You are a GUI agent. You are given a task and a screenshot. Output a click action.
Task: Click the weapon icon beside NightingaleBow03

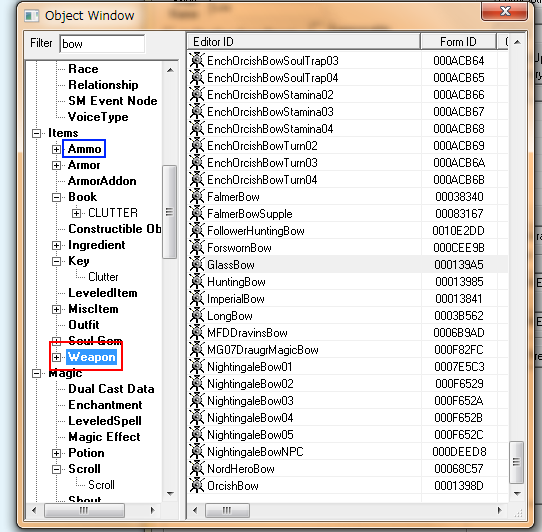(x=197, y=401)
